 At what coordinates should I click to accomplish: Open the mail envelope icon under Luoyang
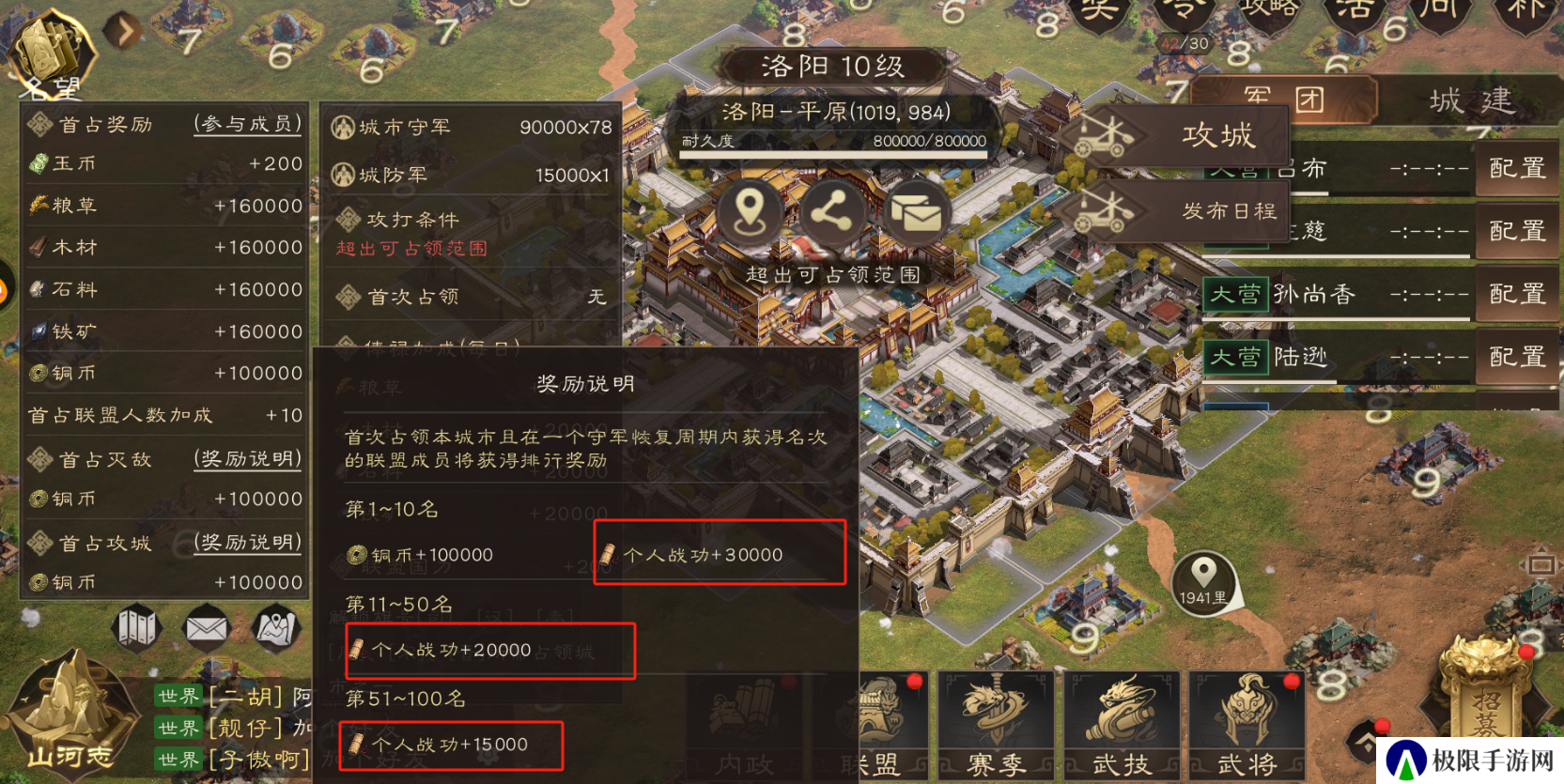click(x=916, y=213)
